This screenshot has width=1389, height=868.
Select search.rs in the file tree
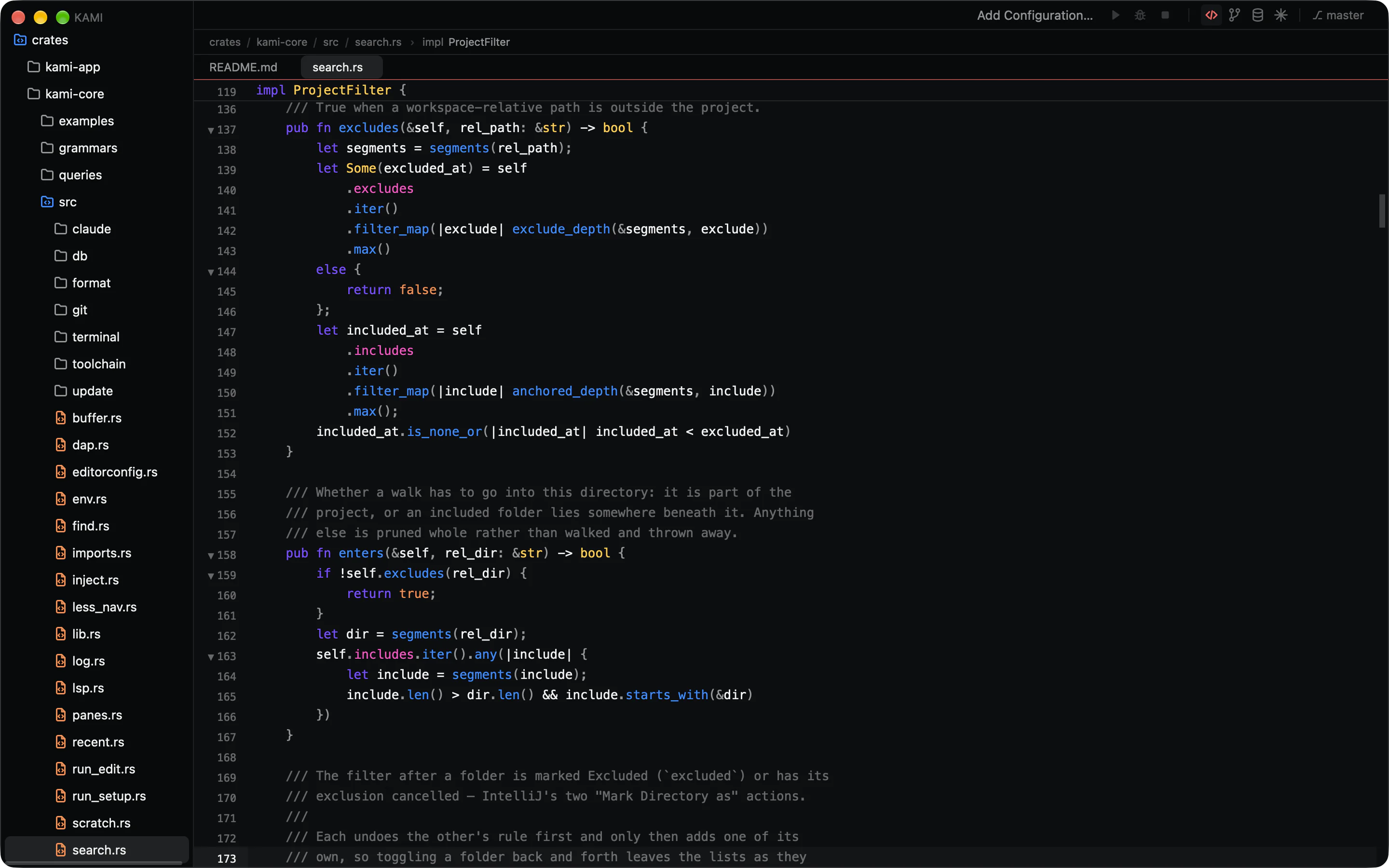96,850
